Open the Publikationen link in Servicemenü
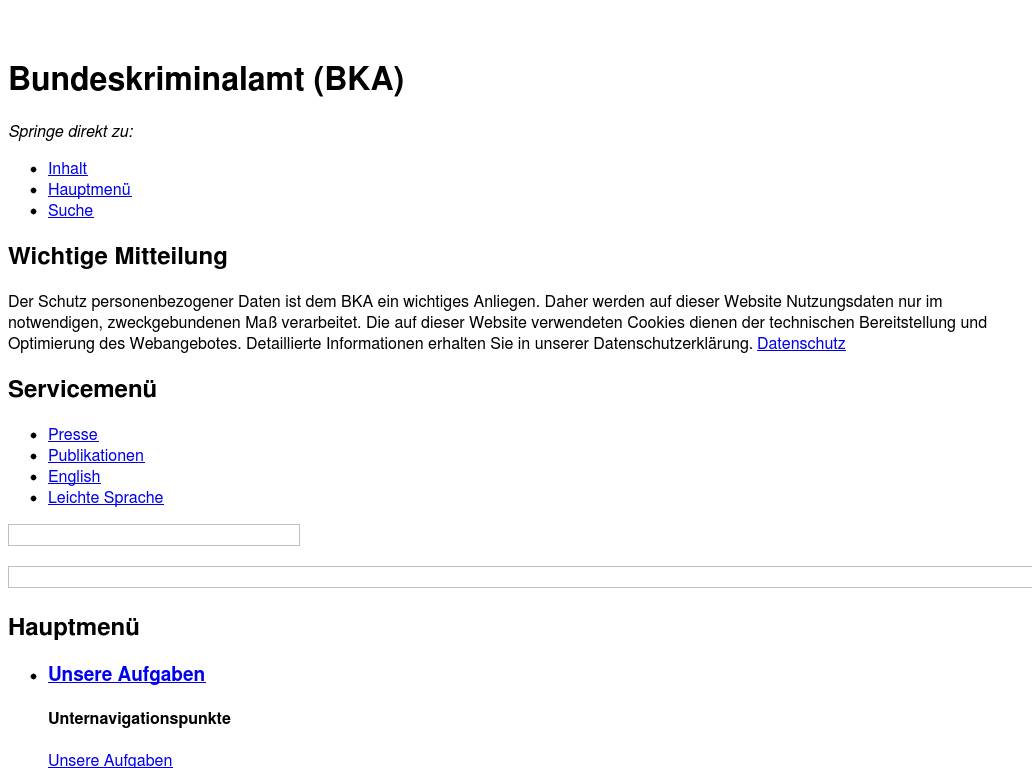Screen dimensions: 1032x768 coord(95,455)
